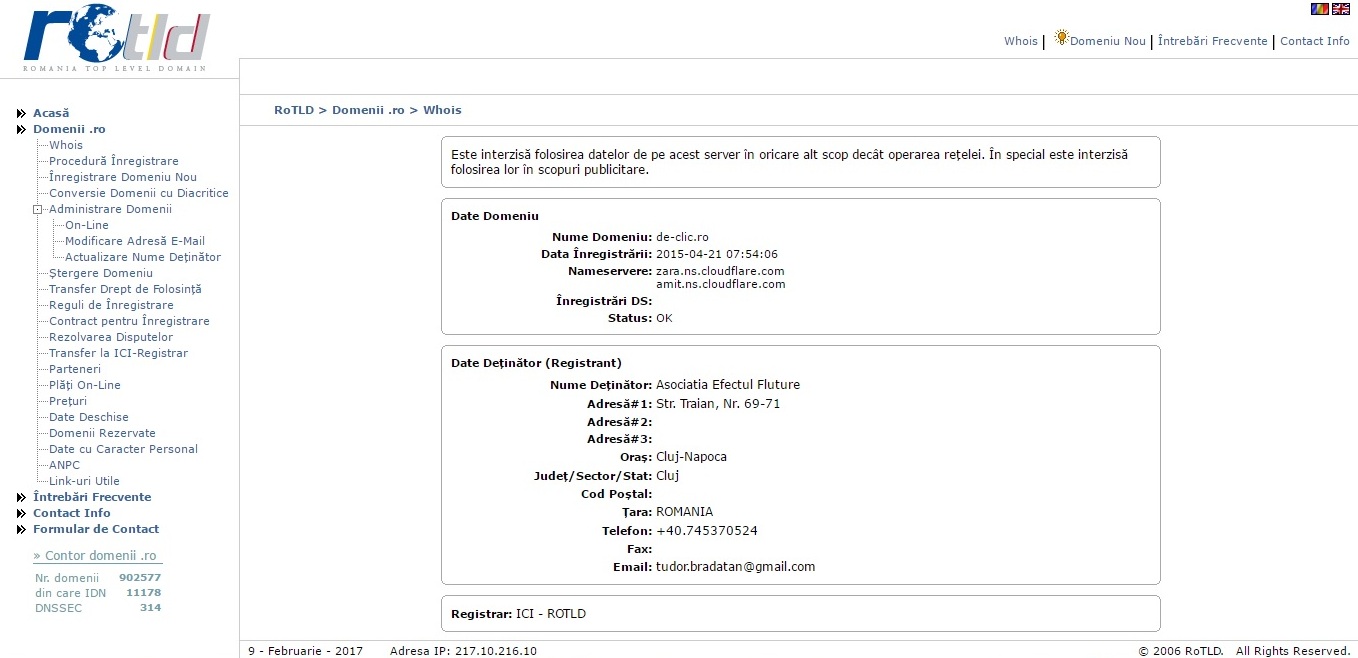
Task: Click address Str. Traian, Nr. 69-71
Action: [718, 405]
